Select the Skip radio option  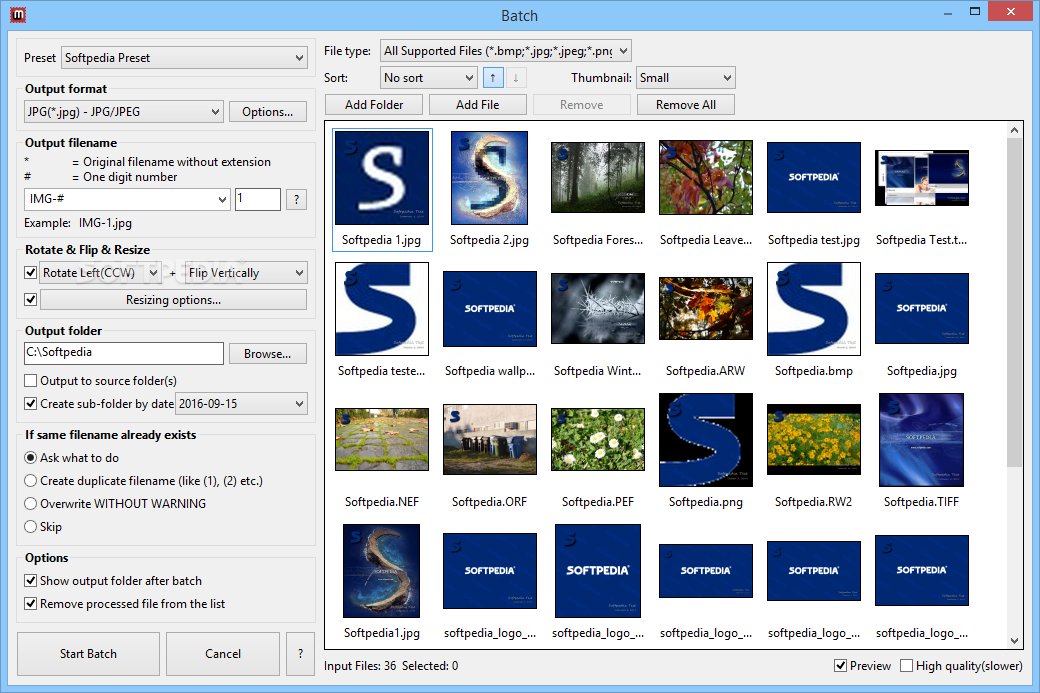coord(31,527)
